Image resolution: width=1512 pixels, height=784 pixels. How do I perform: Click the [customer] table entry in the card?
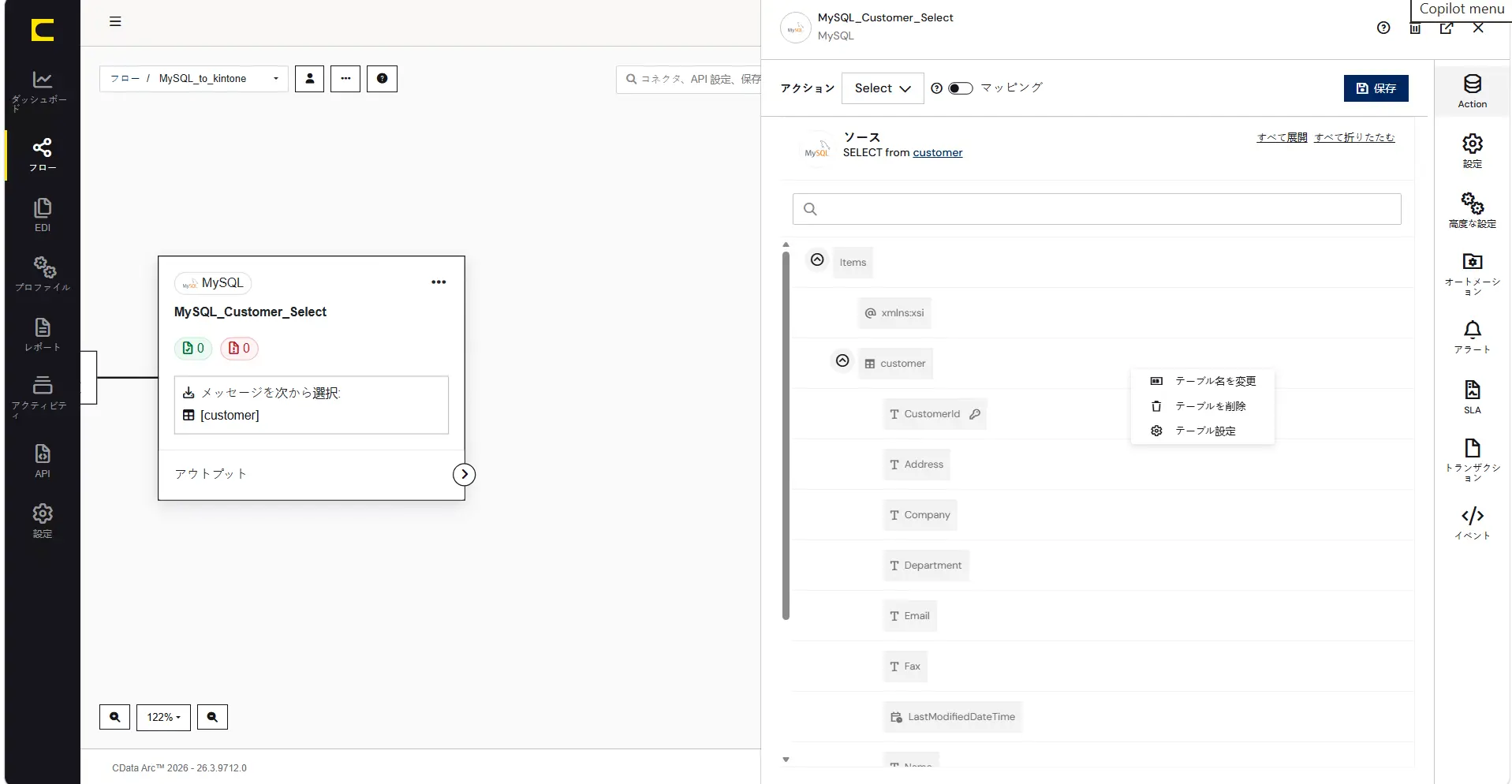click(x=230, y=416)
